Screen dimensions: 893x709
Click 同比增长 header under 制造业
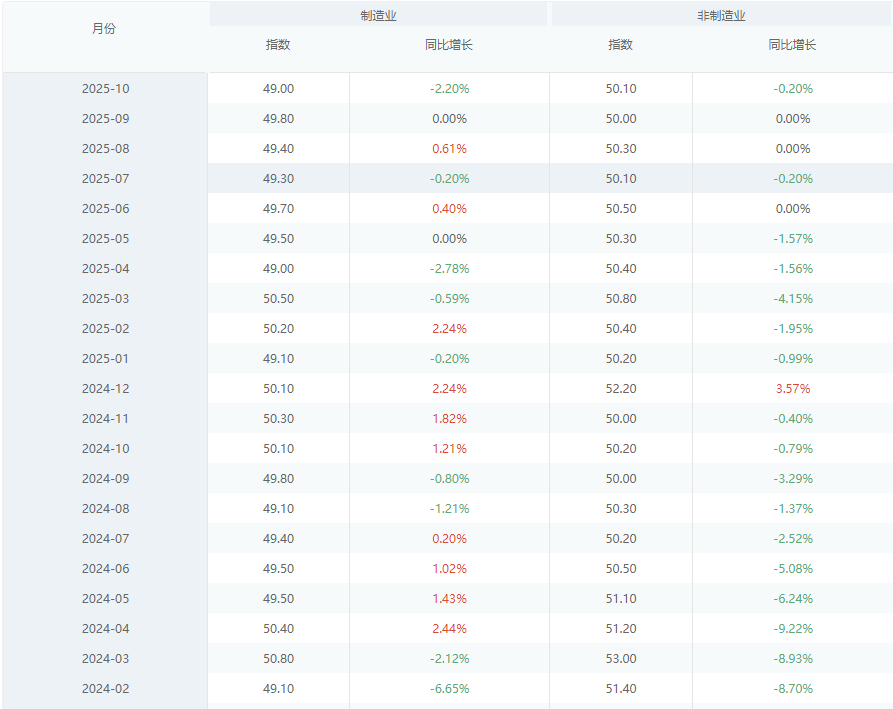tap(449, 45)
